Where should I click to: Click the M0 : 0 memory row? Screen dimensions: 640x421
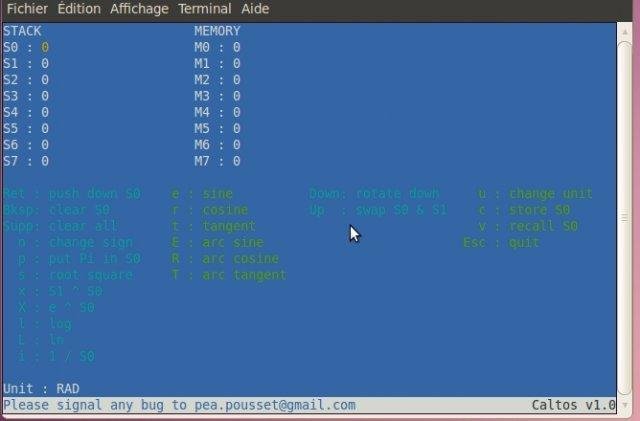218,47
